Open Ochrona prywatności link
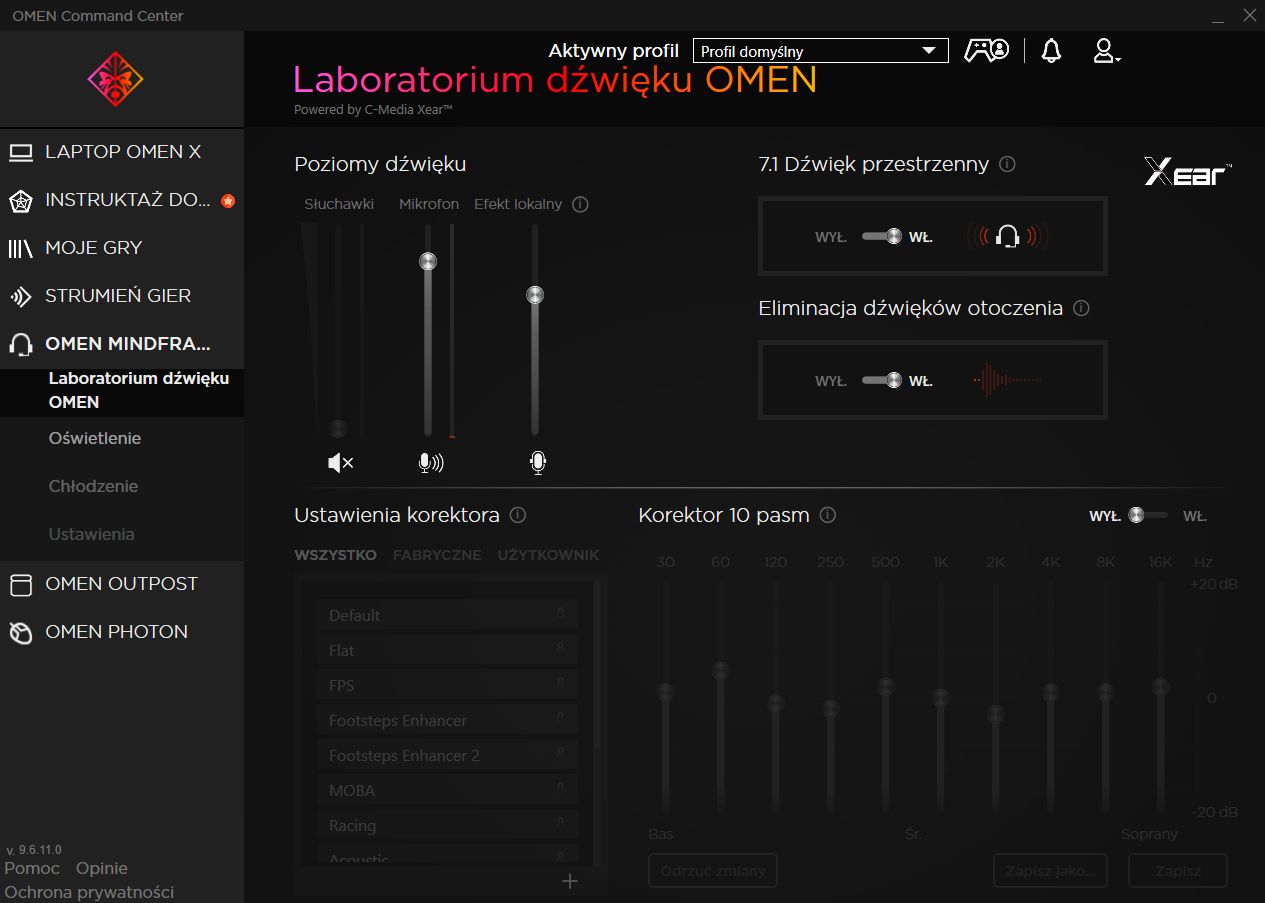The height and width of the screenshot is (903, 1265). 89,892
